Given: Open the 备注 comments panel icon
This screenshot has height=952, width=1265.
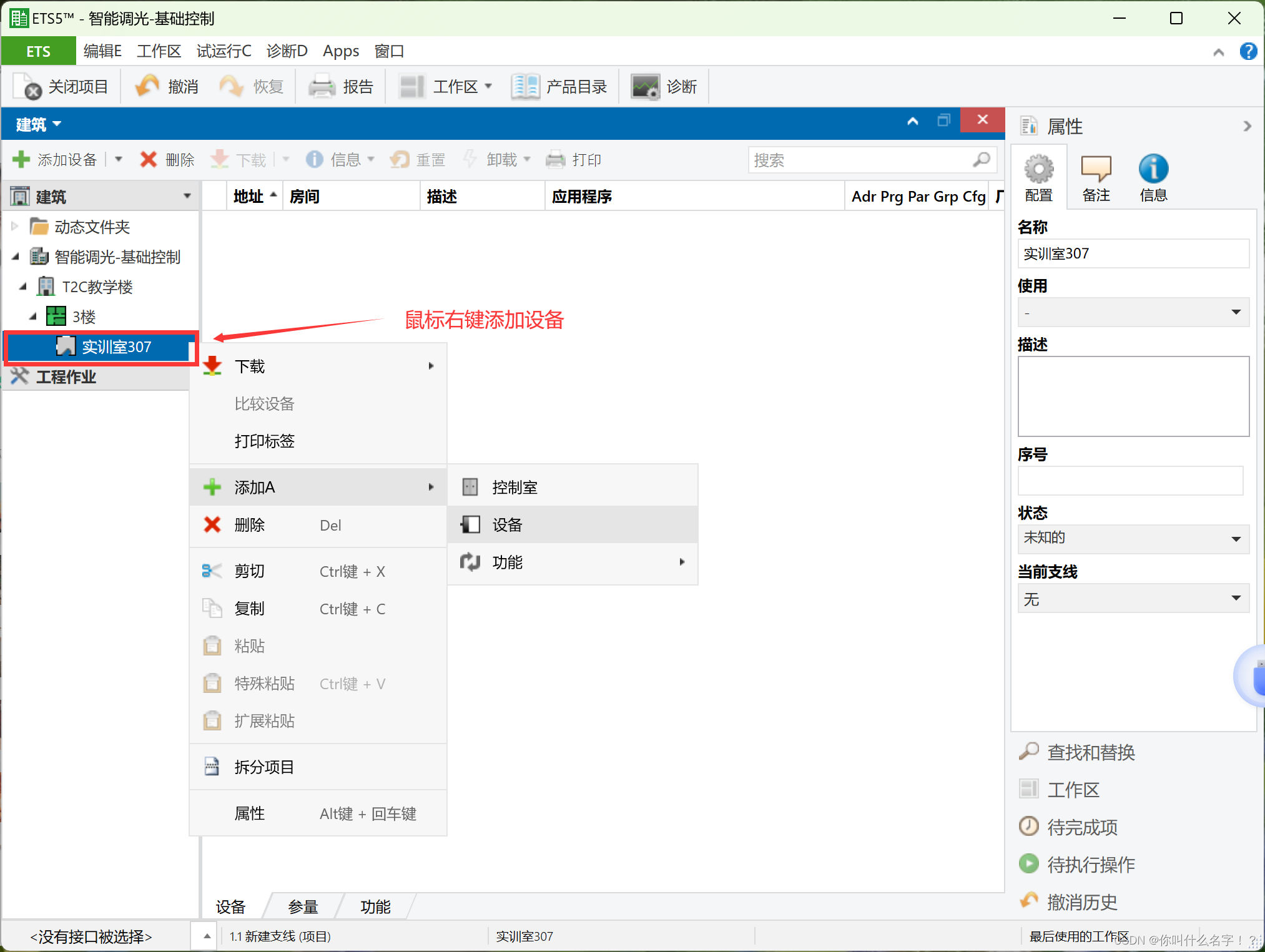Looking at the screenshot, I should 1096,169.
